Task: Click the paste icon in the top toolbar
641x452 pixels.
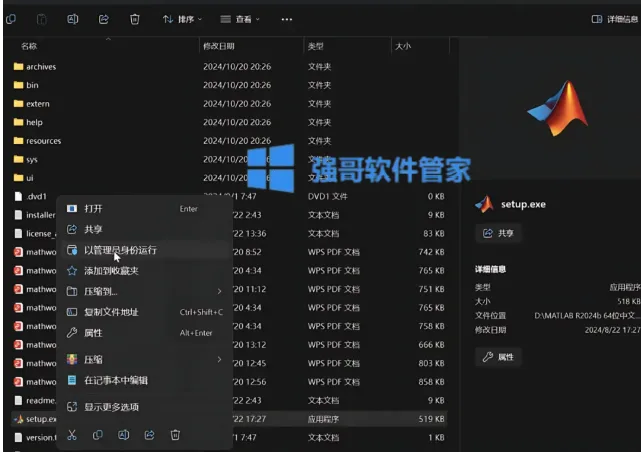Action: (x=42, y=19)
